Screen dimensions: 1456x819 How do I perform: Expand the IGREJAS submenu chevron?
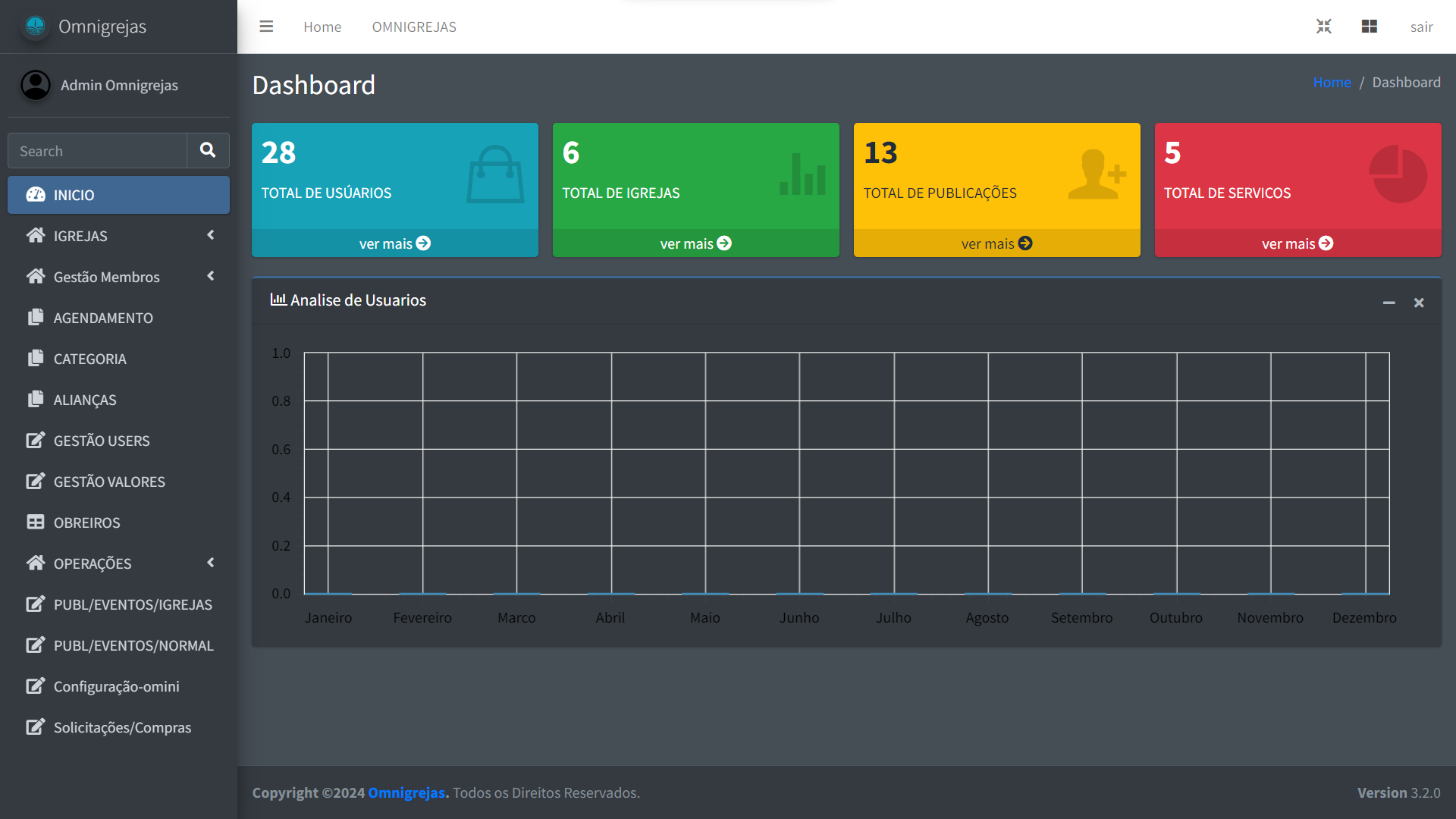tap(211, 235)
